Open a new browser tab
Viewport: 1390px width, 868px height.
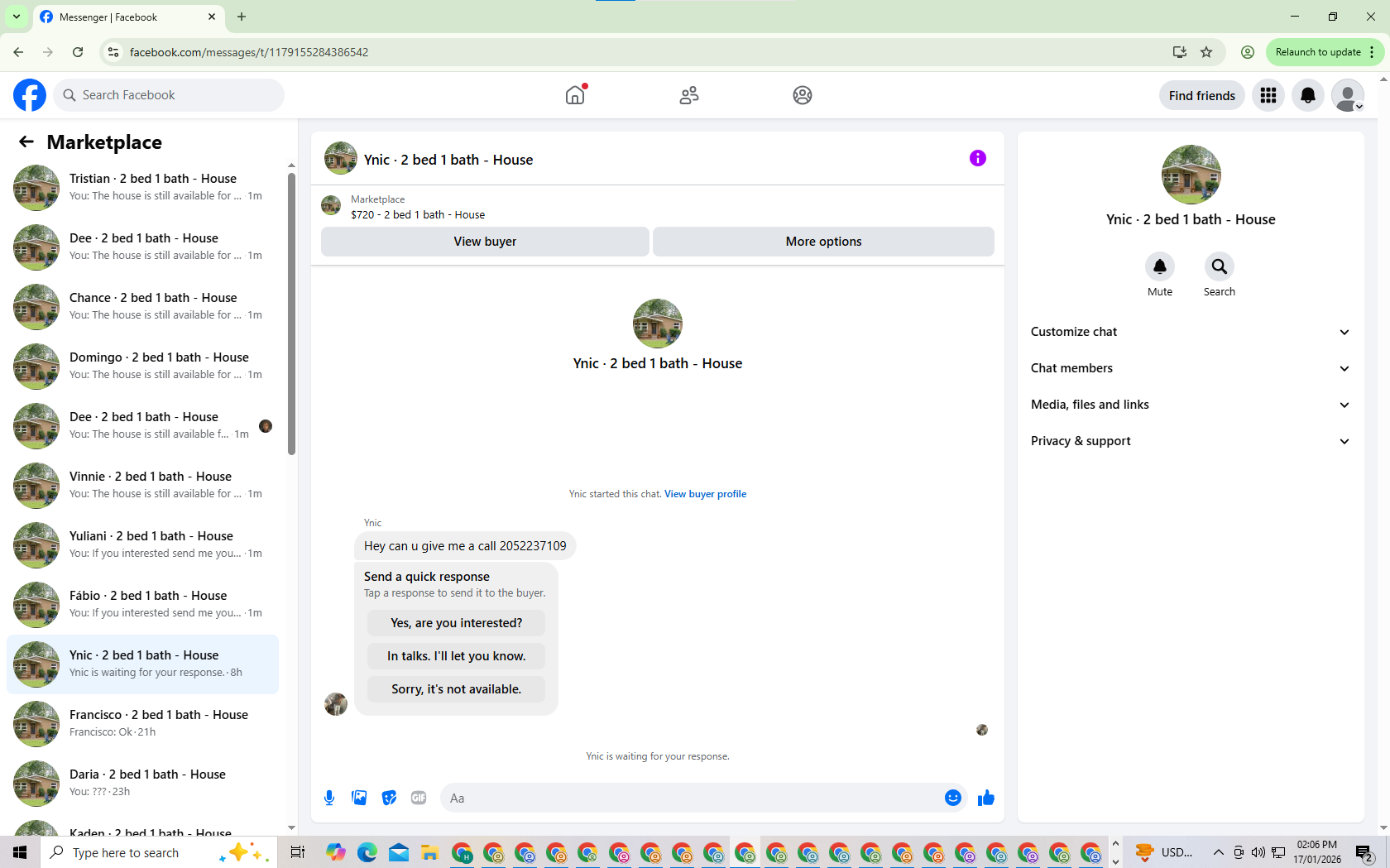(x=242, y=17)
